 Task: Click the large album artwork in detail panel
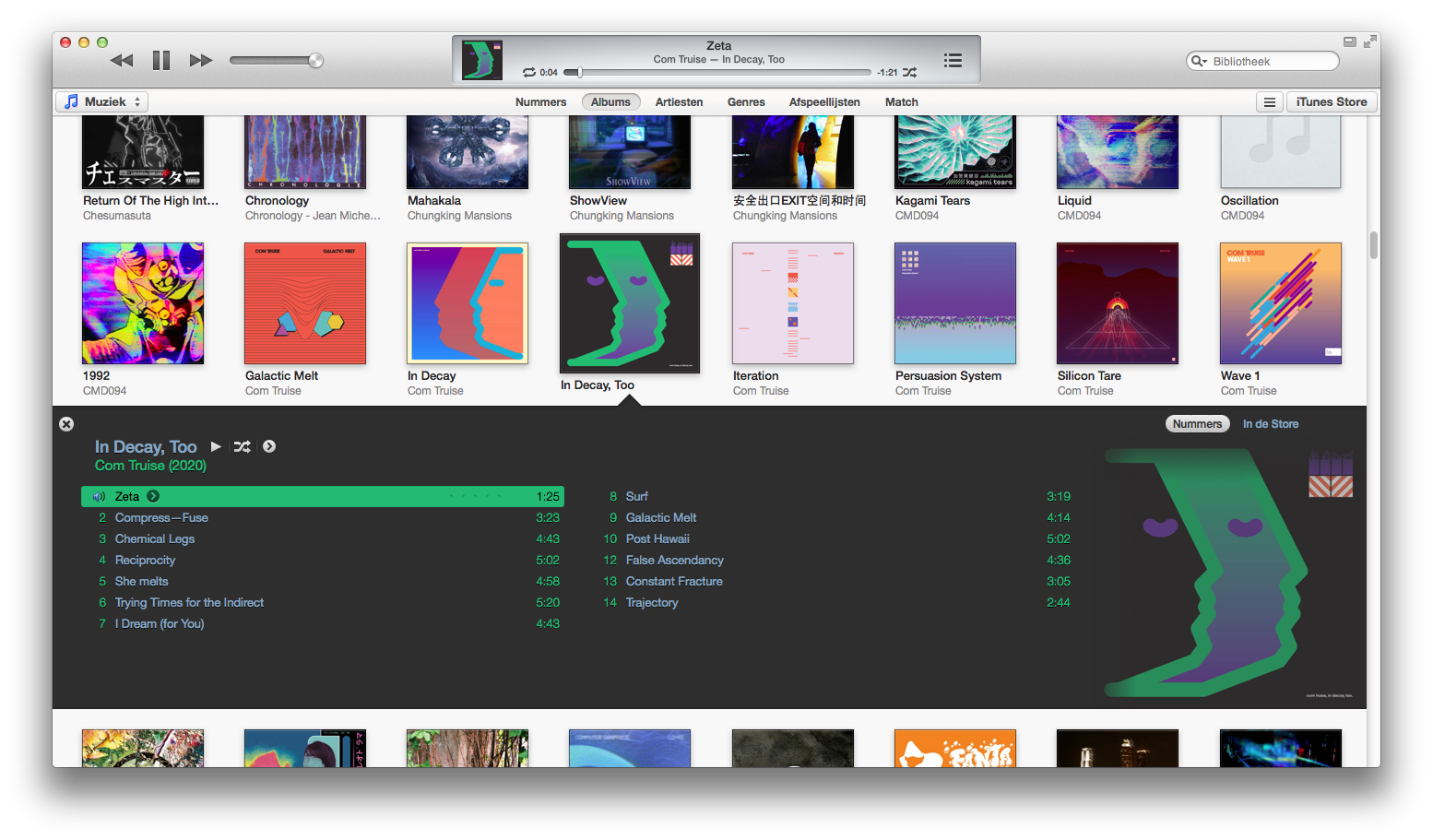point(1228,573)
